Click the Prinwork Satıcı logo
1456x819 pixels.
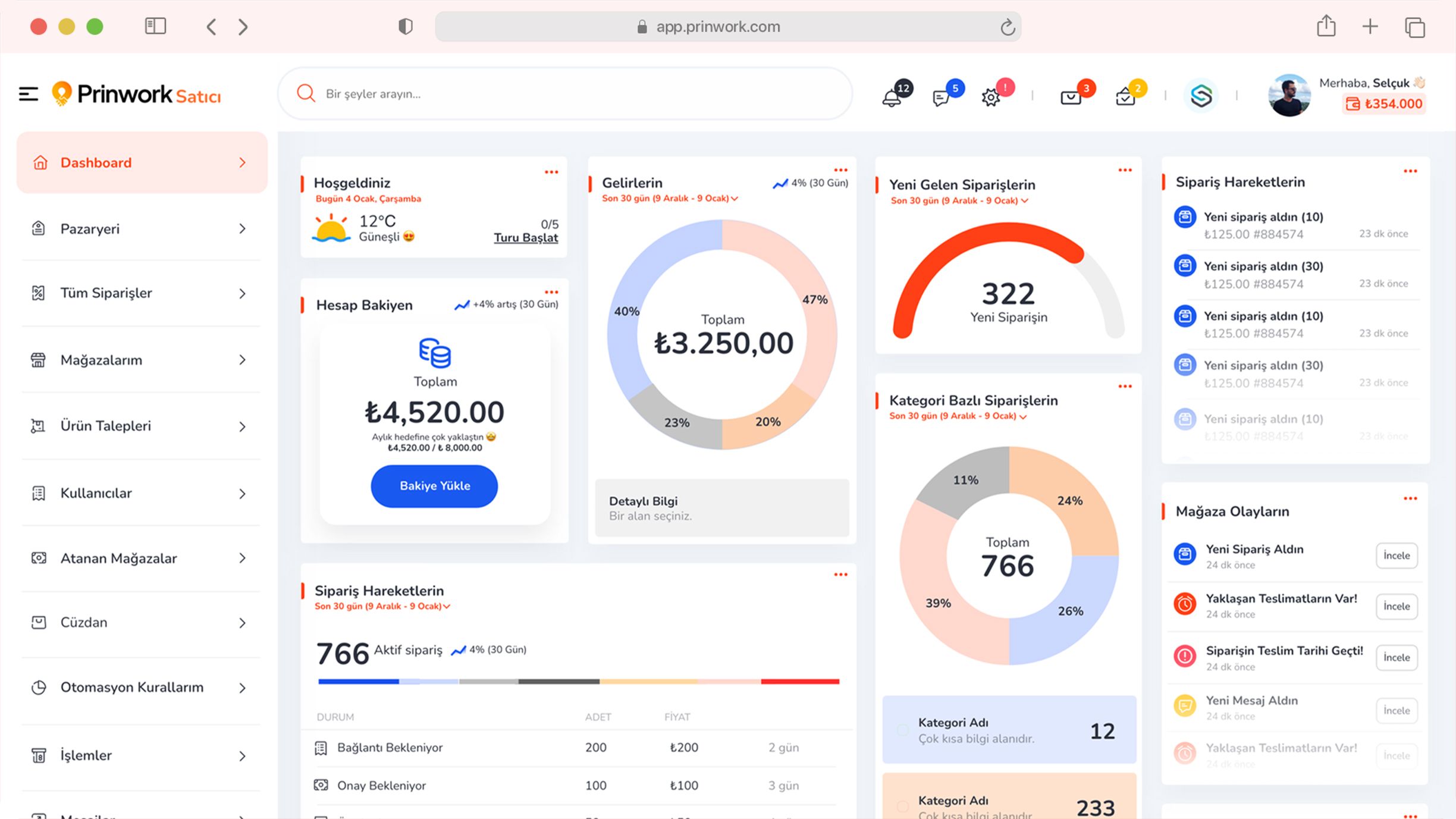pyautogui.click(x=136, y=94)
